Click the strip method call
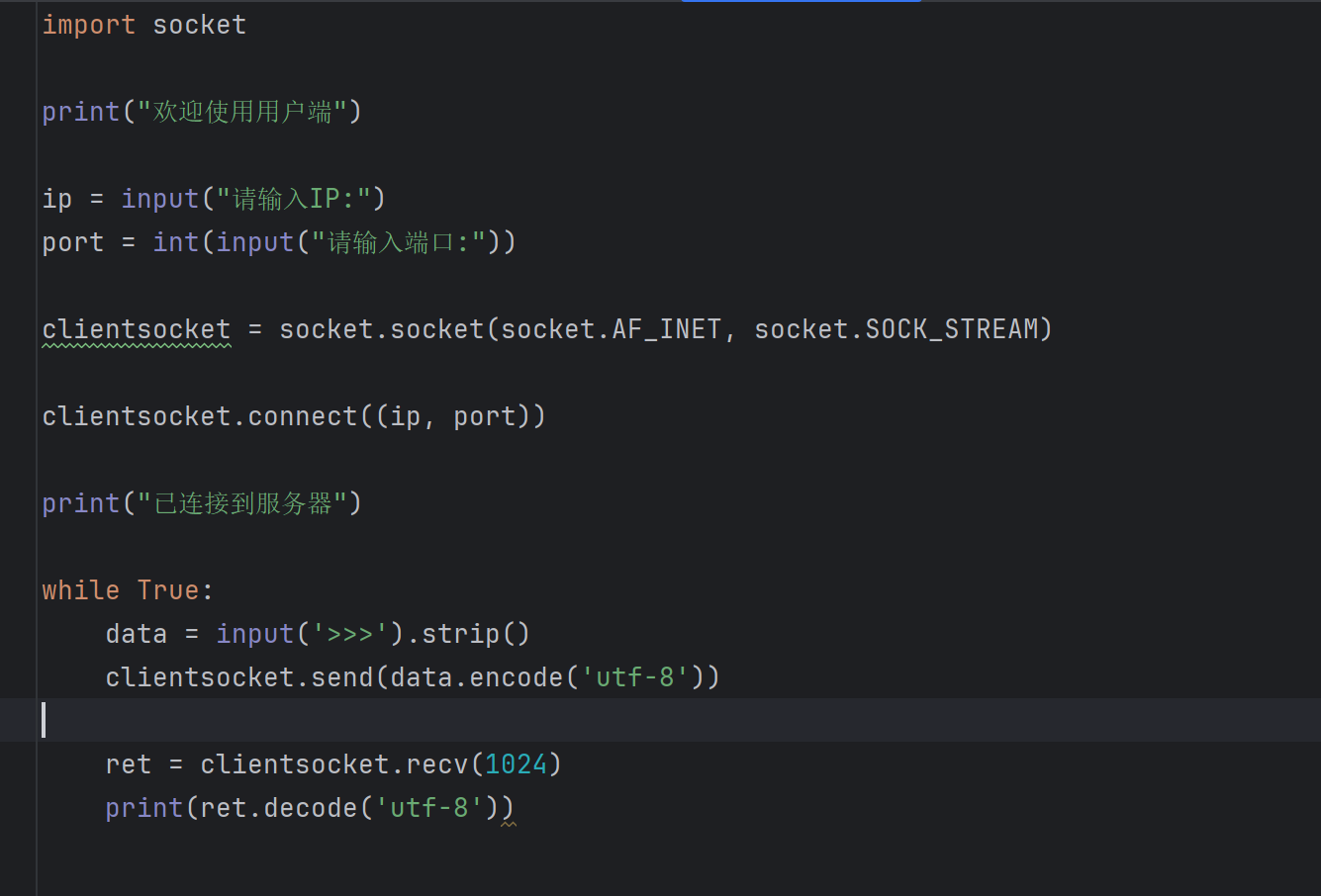This screenshot has width=1321, height=896. pyautogui.click(x=460, y=634)
